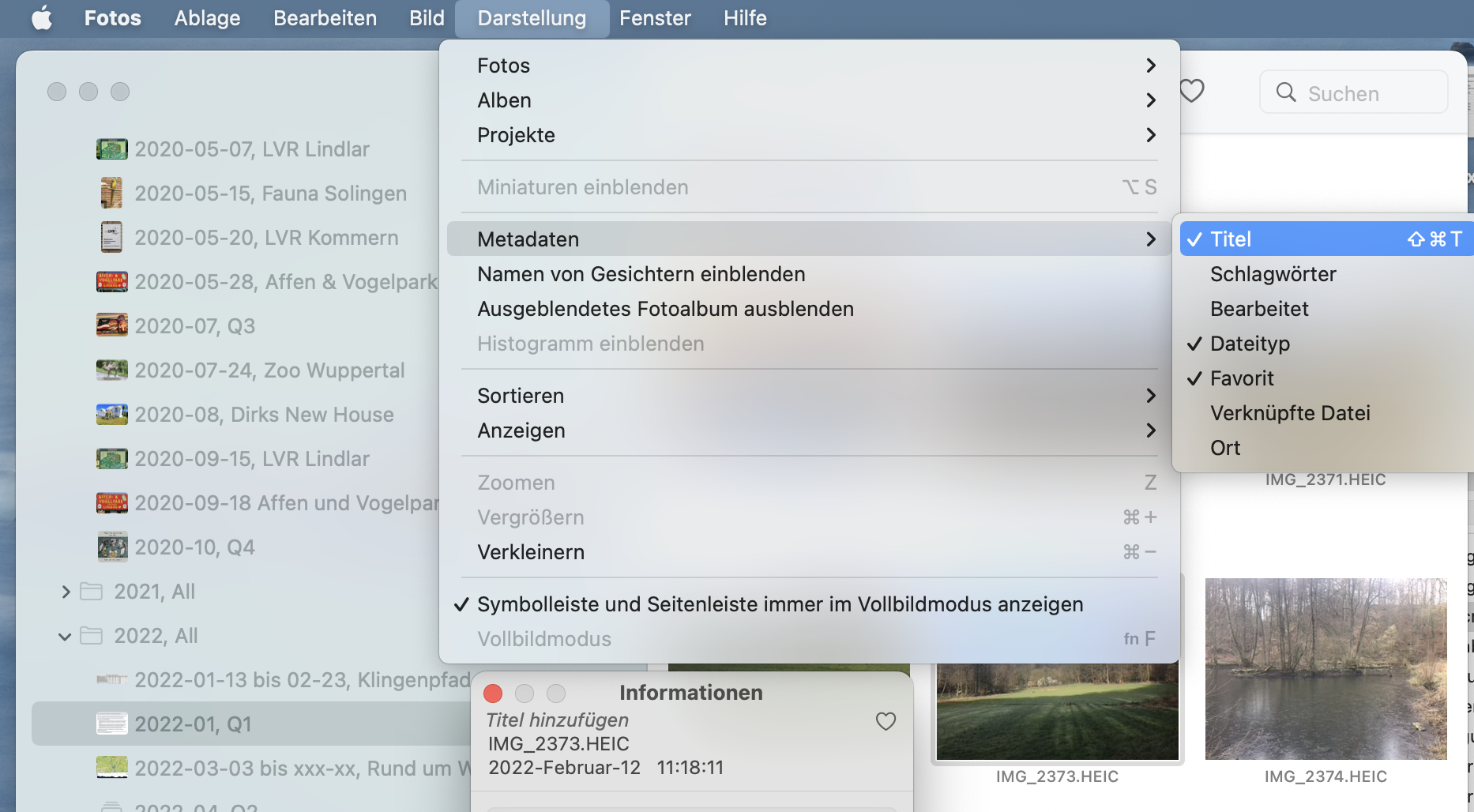
Task: Open the 2020-05-15, Fauna Solingen album
Action: click(270, 194)
